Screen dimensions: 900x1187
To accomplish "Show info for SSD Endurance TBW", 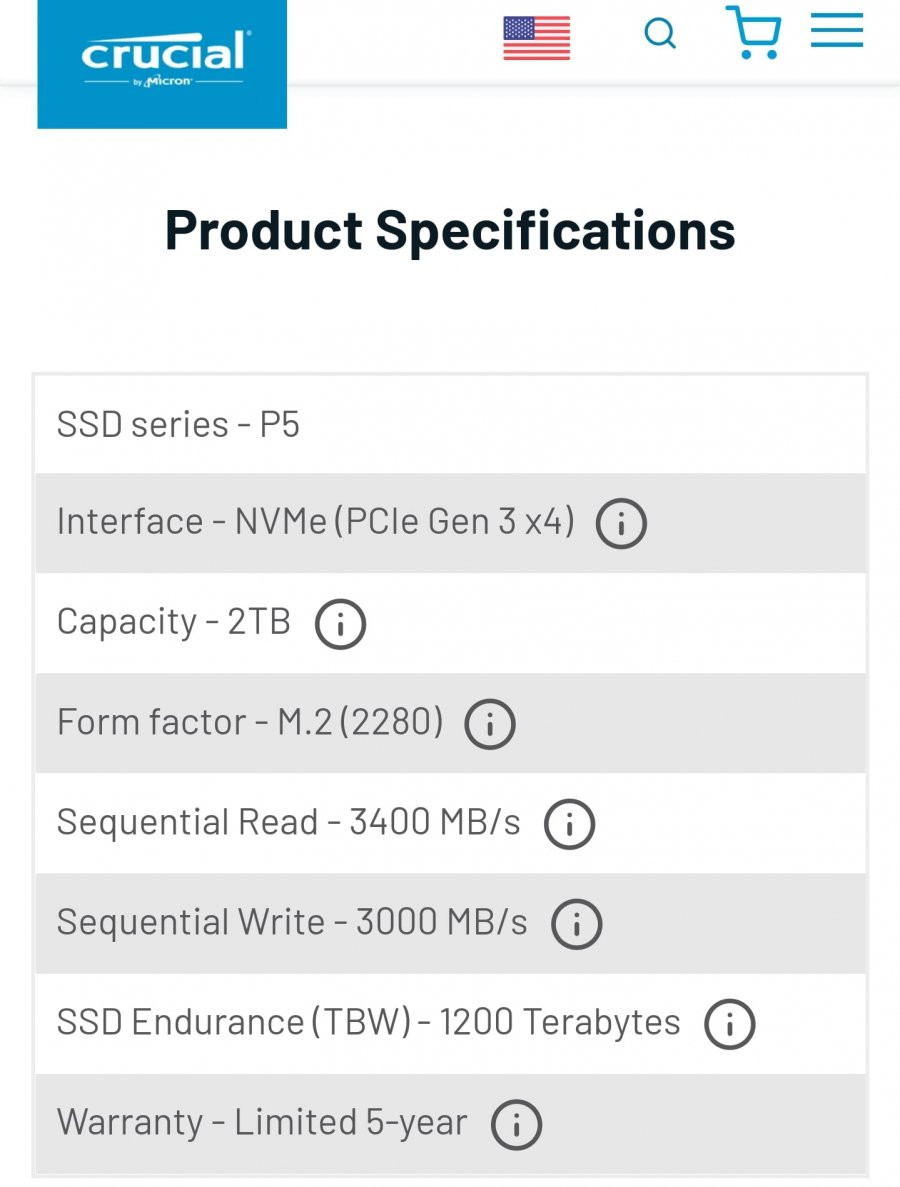I will tap(730, 1023).
